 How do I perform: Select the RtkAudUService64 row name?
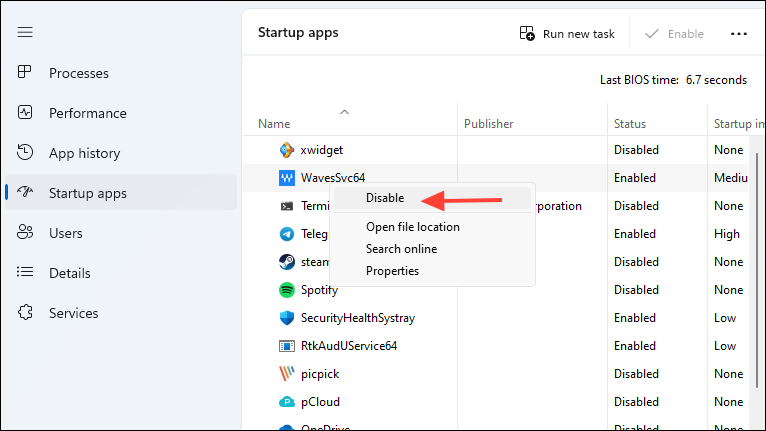[x=349, y=346]
